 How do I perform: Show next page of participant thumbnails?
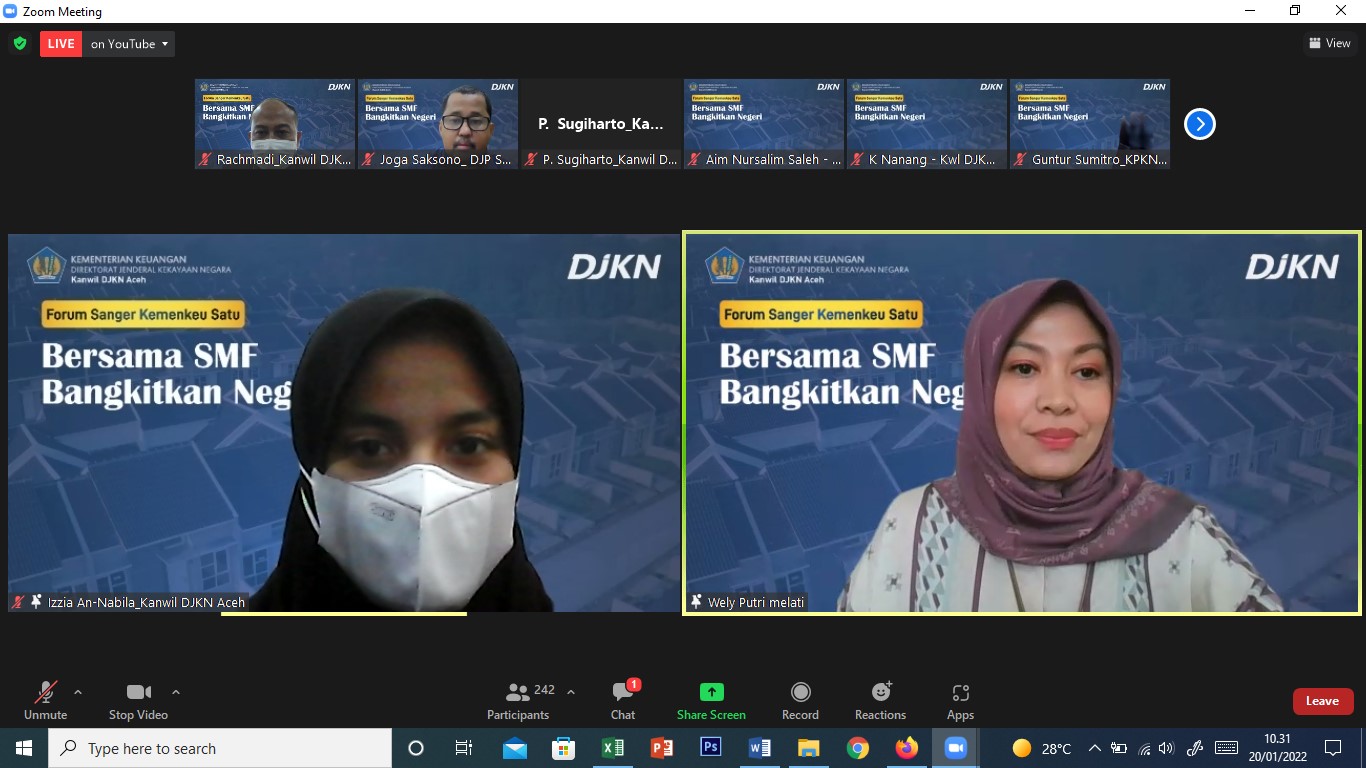tap(1199, 124)
